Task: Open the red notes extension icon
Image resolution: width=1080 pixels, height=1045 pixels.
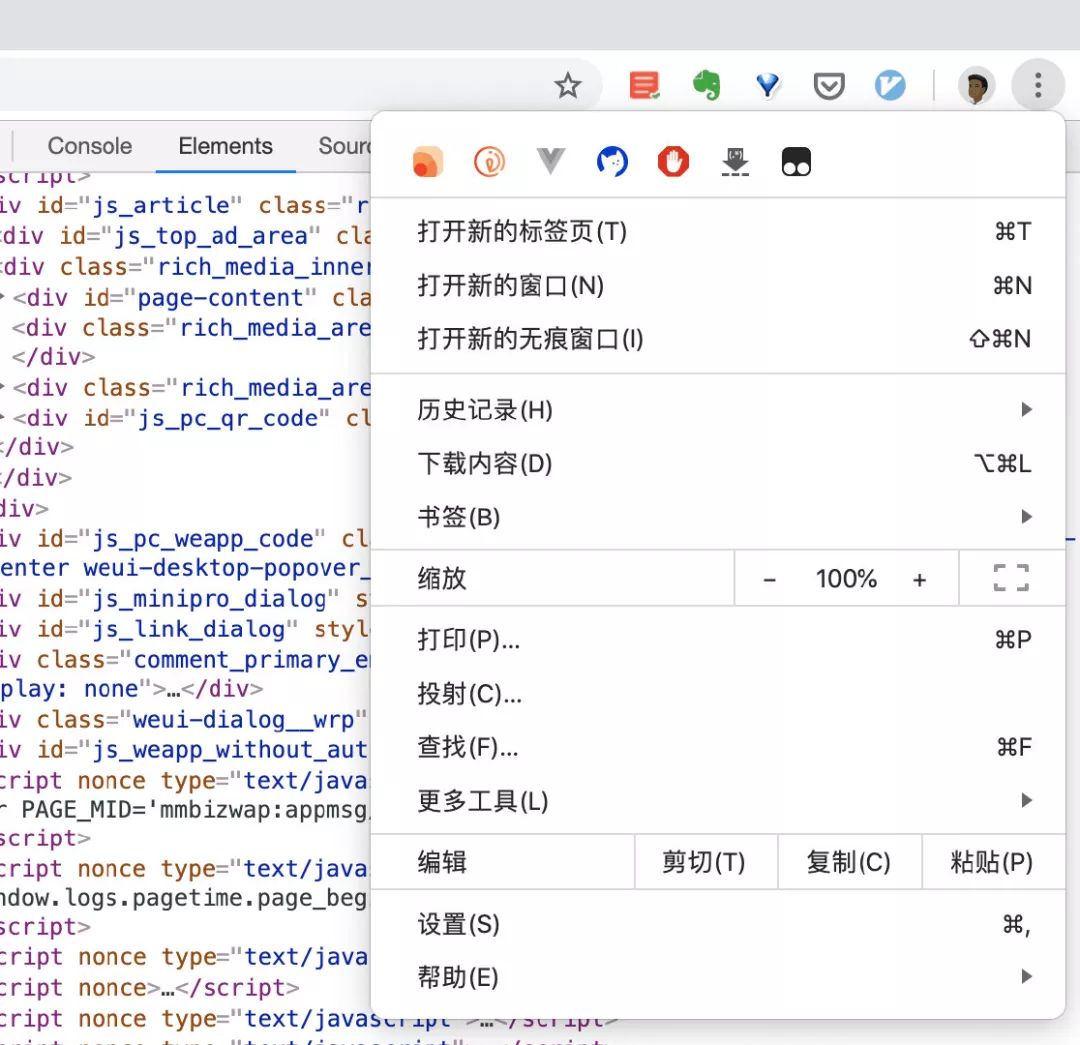Action: pyautogui.click(x=644, y=85)
